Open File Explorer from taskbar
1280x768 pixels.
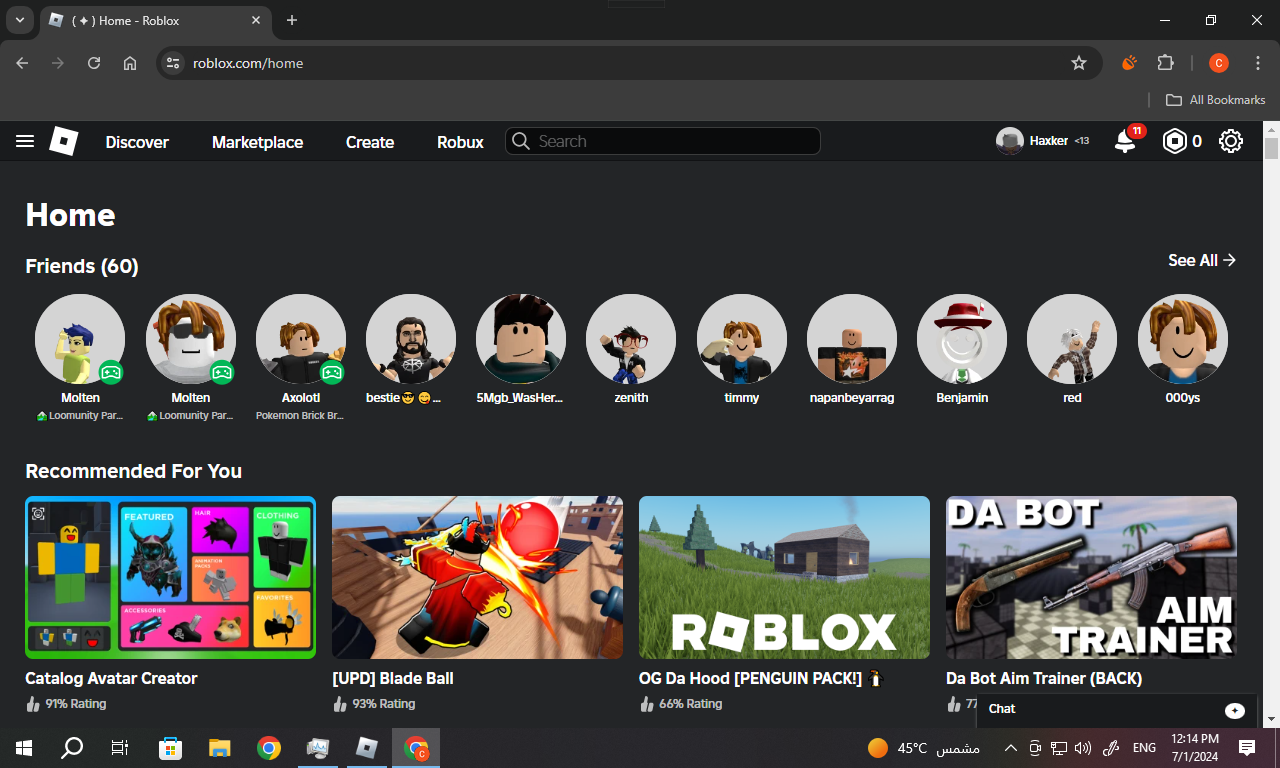tap(220, 747)
